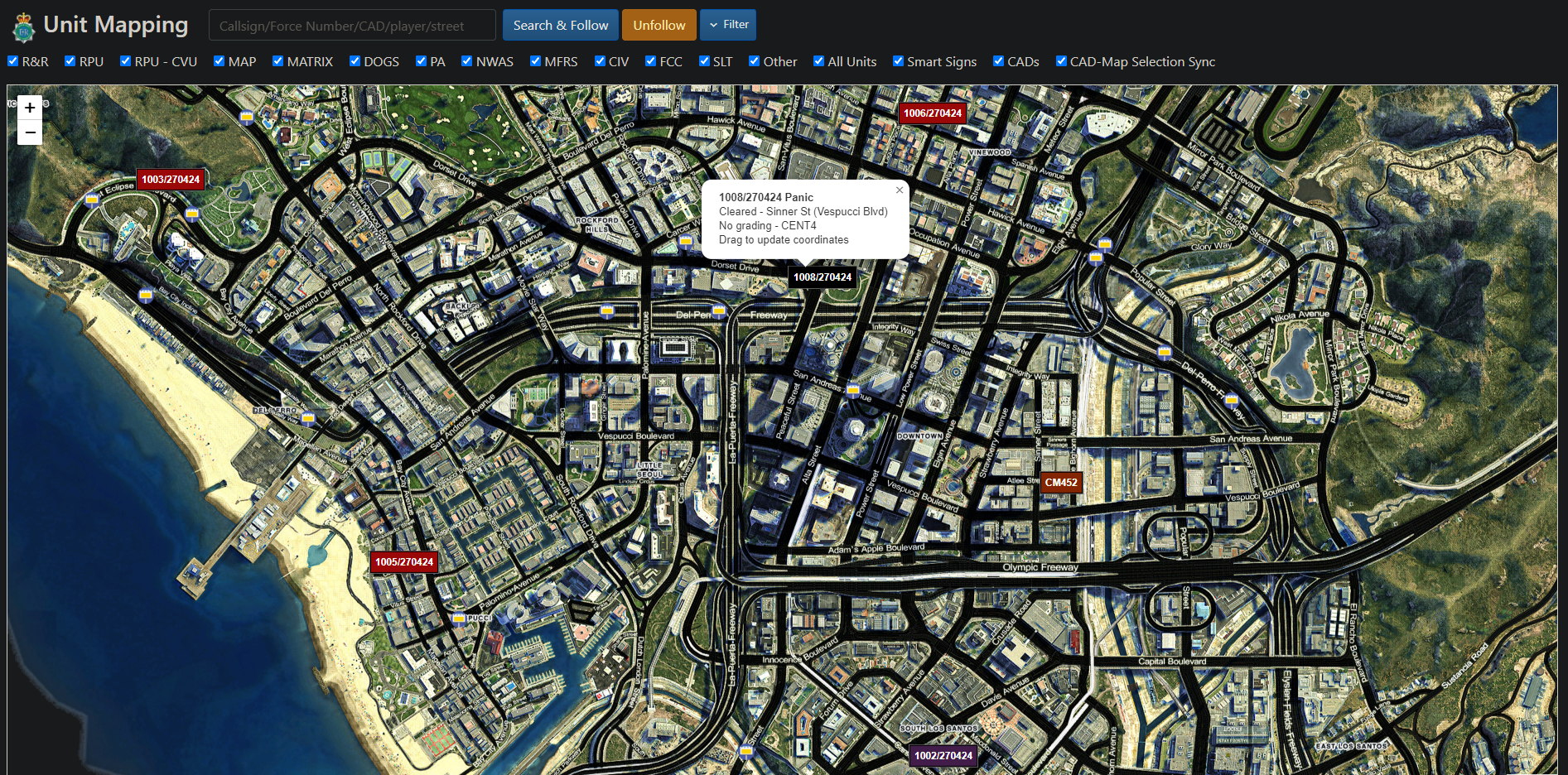Zoom in with the plus button

click(30, 108)
